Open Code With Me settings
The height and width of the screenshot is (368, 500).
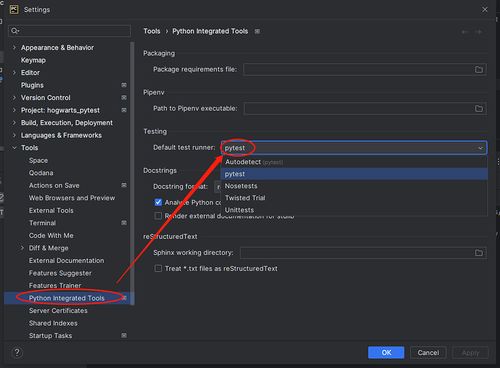tap(51, 235)
